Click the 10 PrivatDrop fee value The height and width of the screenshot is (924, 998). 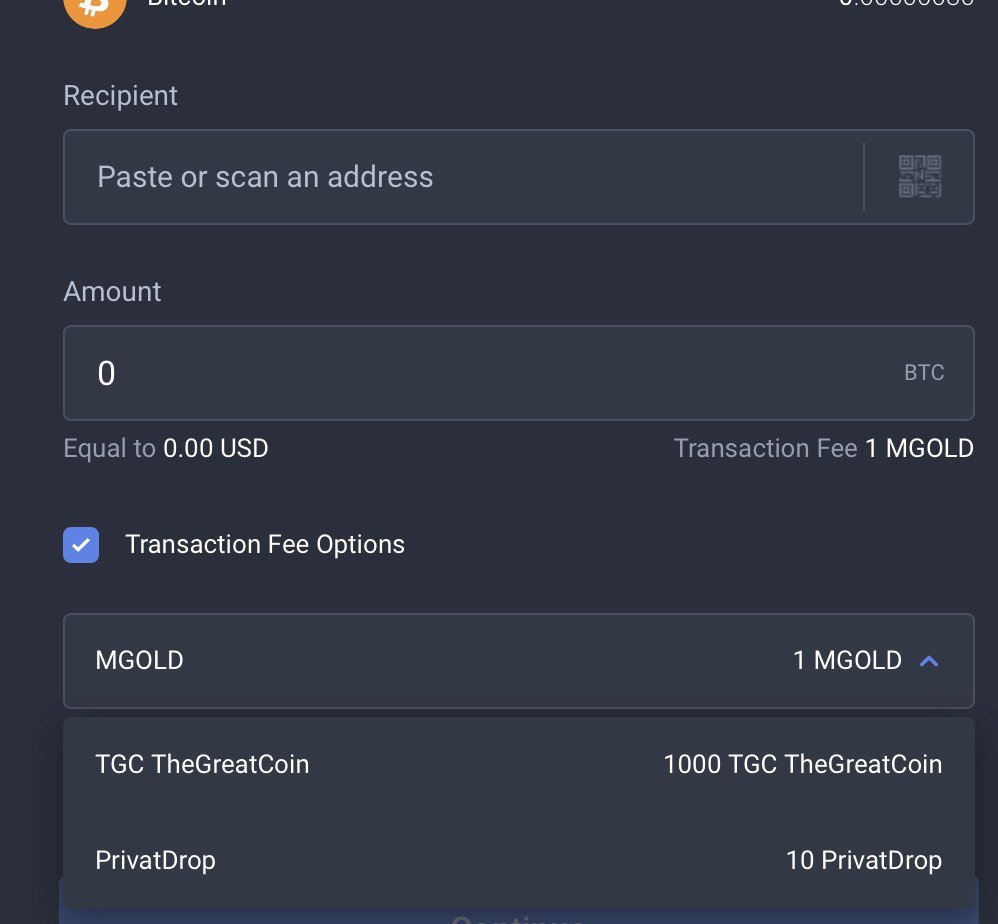[x=864, y=860]
